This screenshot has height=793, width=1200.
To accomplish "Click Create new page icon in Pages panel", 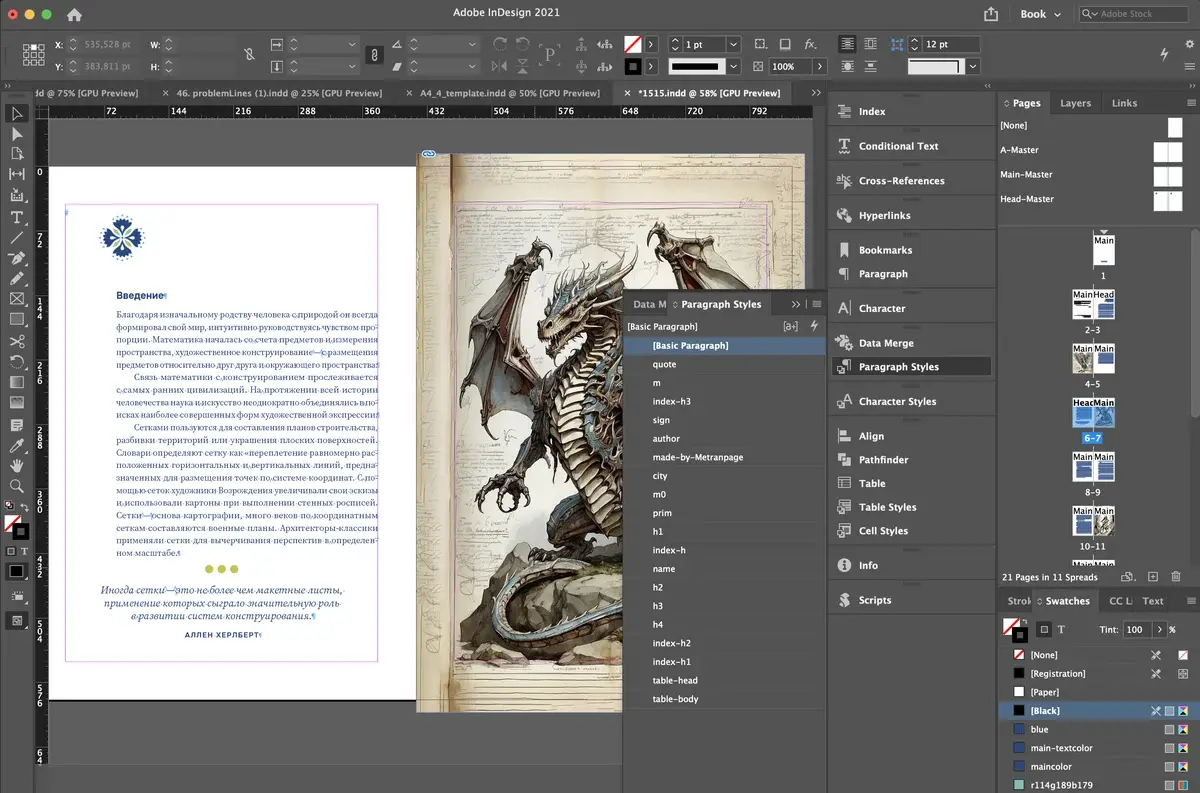I will click(1152, 577).
